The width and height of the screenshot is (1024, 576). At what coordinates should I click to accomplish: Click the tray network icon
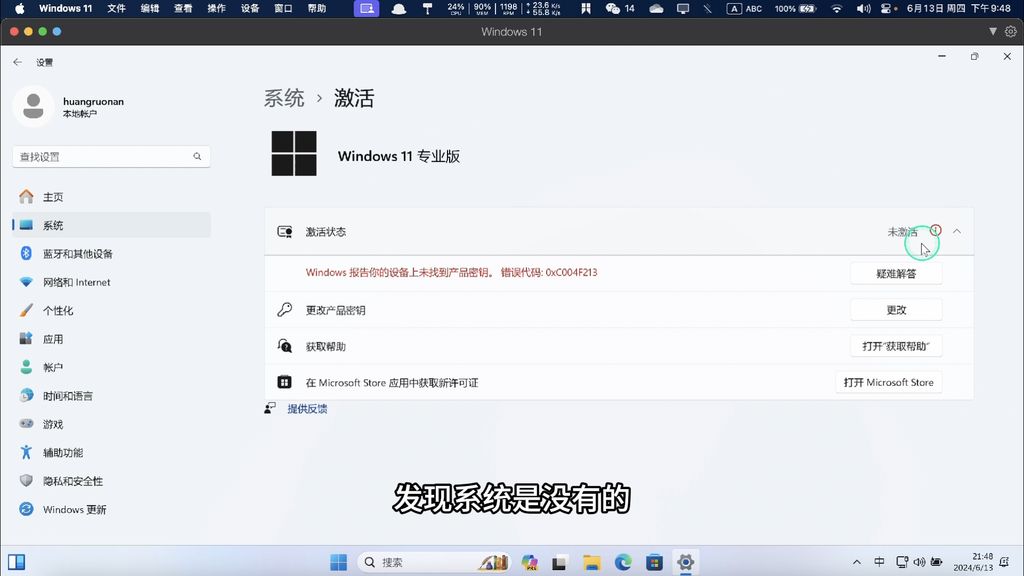click(902, 562)
